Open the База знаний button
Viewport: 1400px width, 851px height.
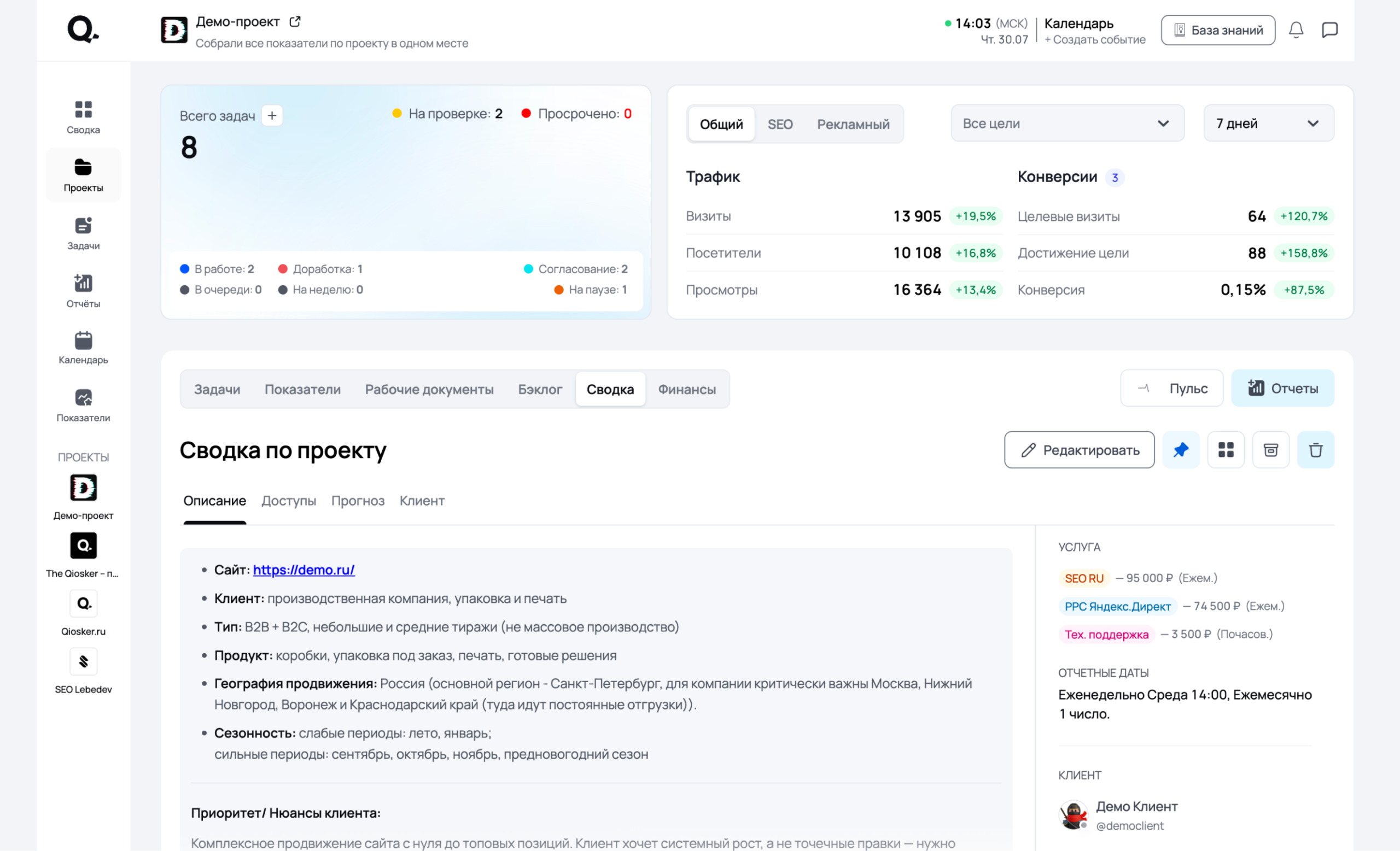click(1217, 30)
